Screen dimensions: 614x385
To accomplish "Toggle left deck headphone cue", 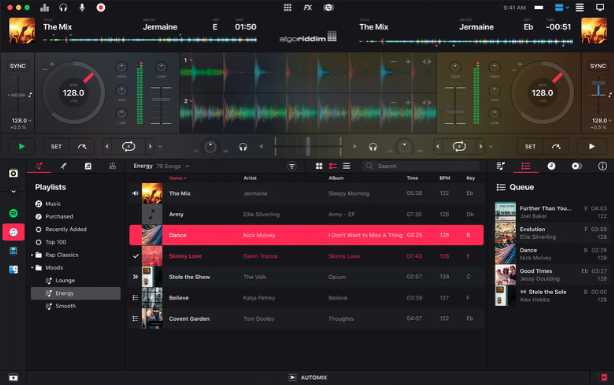I will coord(243,147).
